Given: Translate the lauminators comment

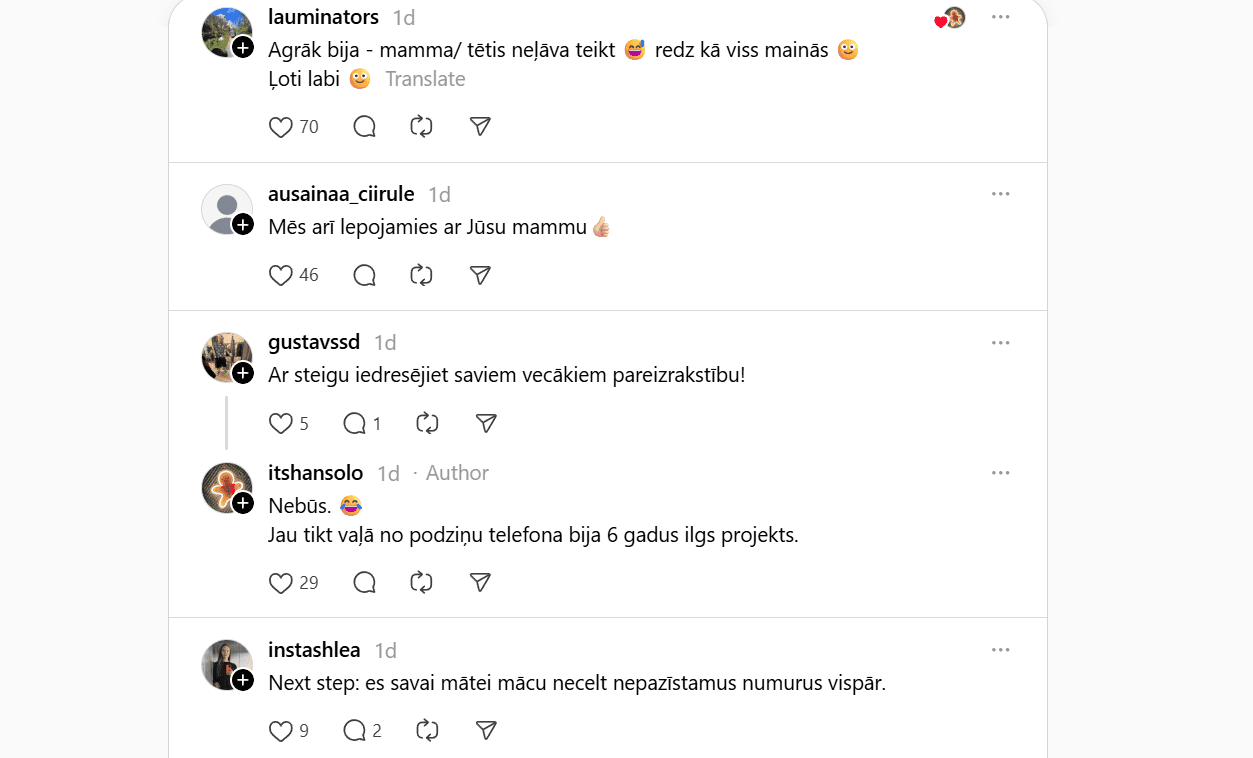Looking at the screenshot, I should click(x=425, y=79).
